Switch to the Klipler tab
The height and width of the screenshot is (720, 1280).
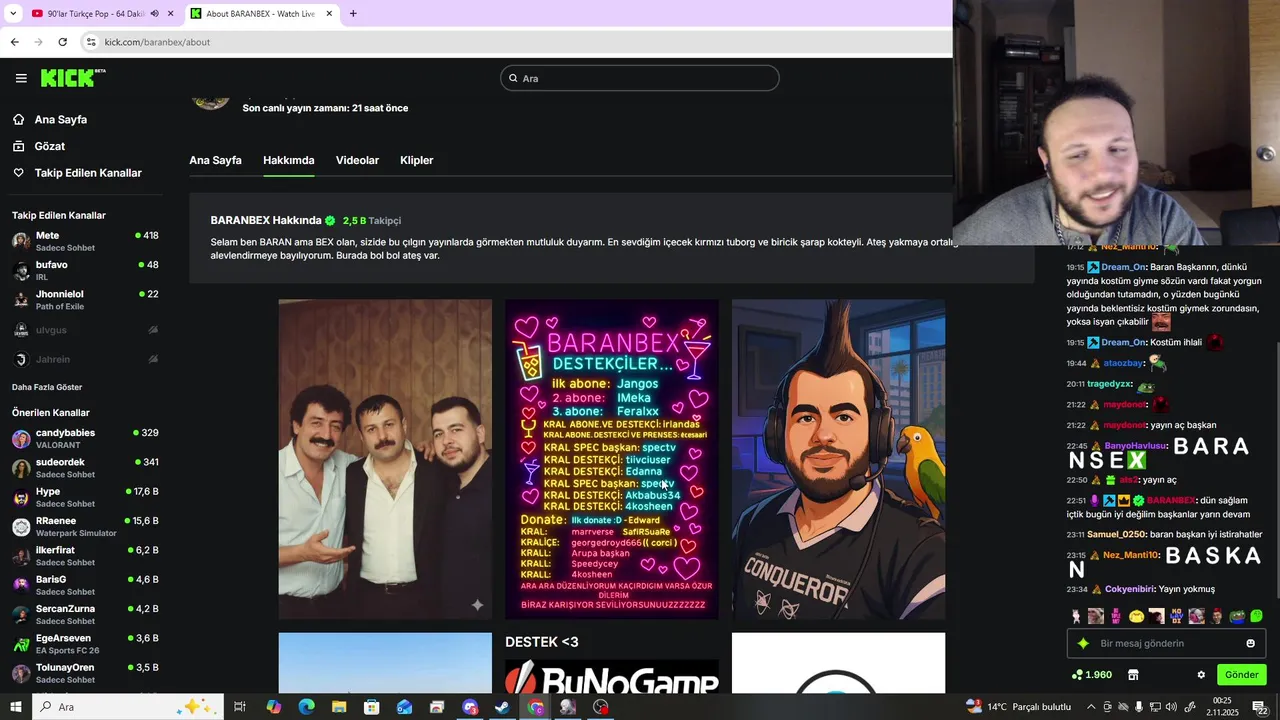(416, 160)
